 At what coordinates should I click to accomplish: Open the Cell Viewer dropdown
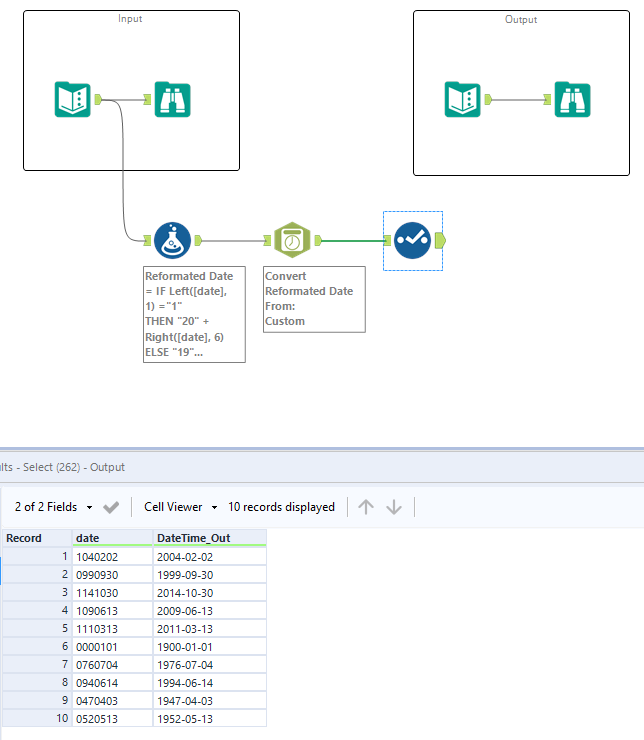point(181,507)
